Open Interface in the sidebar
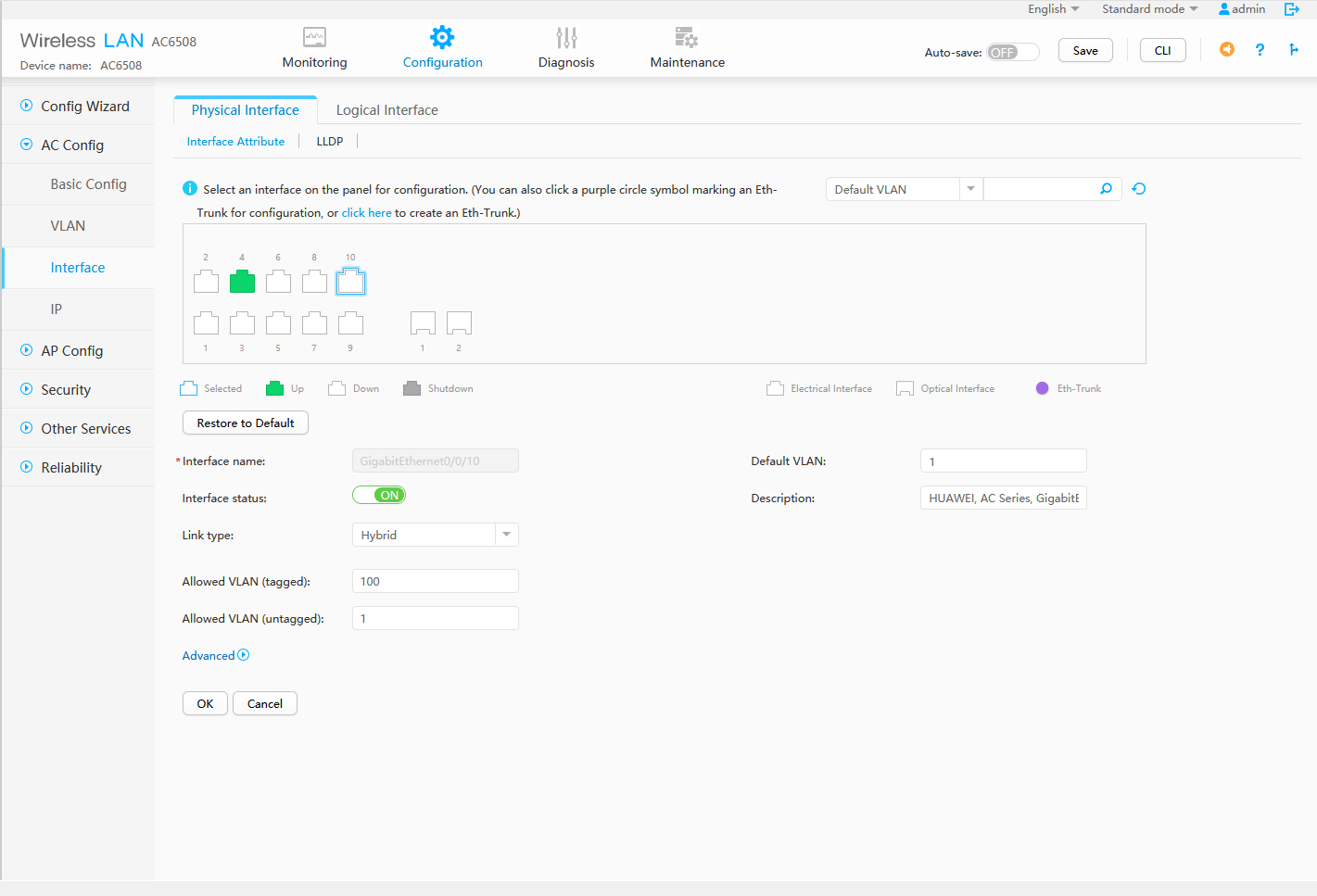The height and width of the screenshot is (896, 1317). click(x=78, y=267)
